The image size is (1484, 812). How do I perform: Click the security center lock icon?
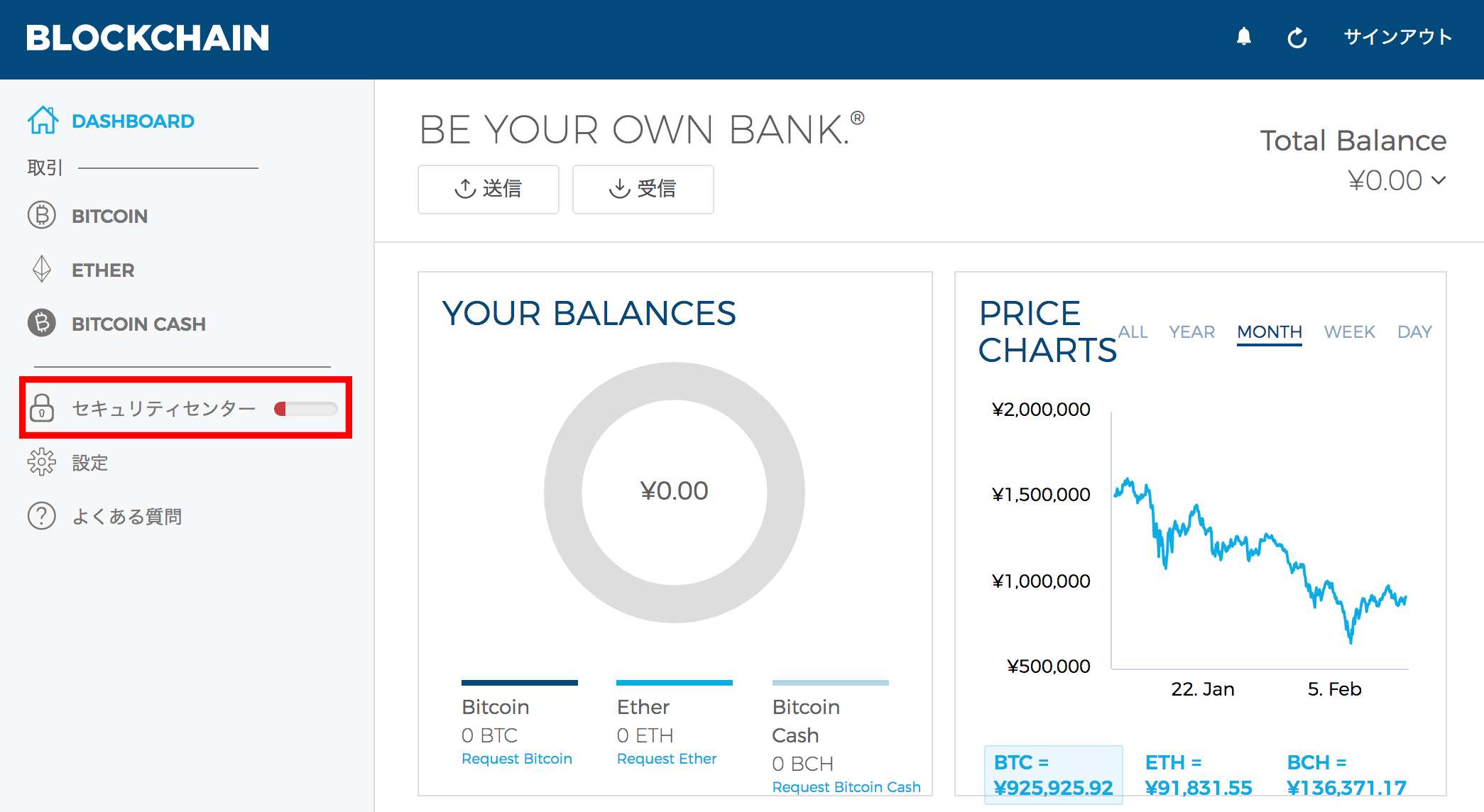(42, 407)
